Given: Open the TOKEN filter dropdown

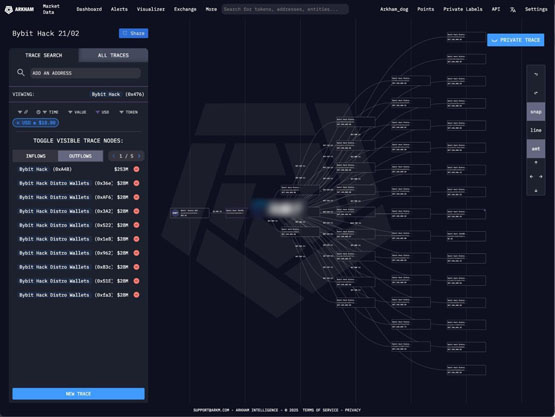Looking at the screenshot, I should 128,112.
